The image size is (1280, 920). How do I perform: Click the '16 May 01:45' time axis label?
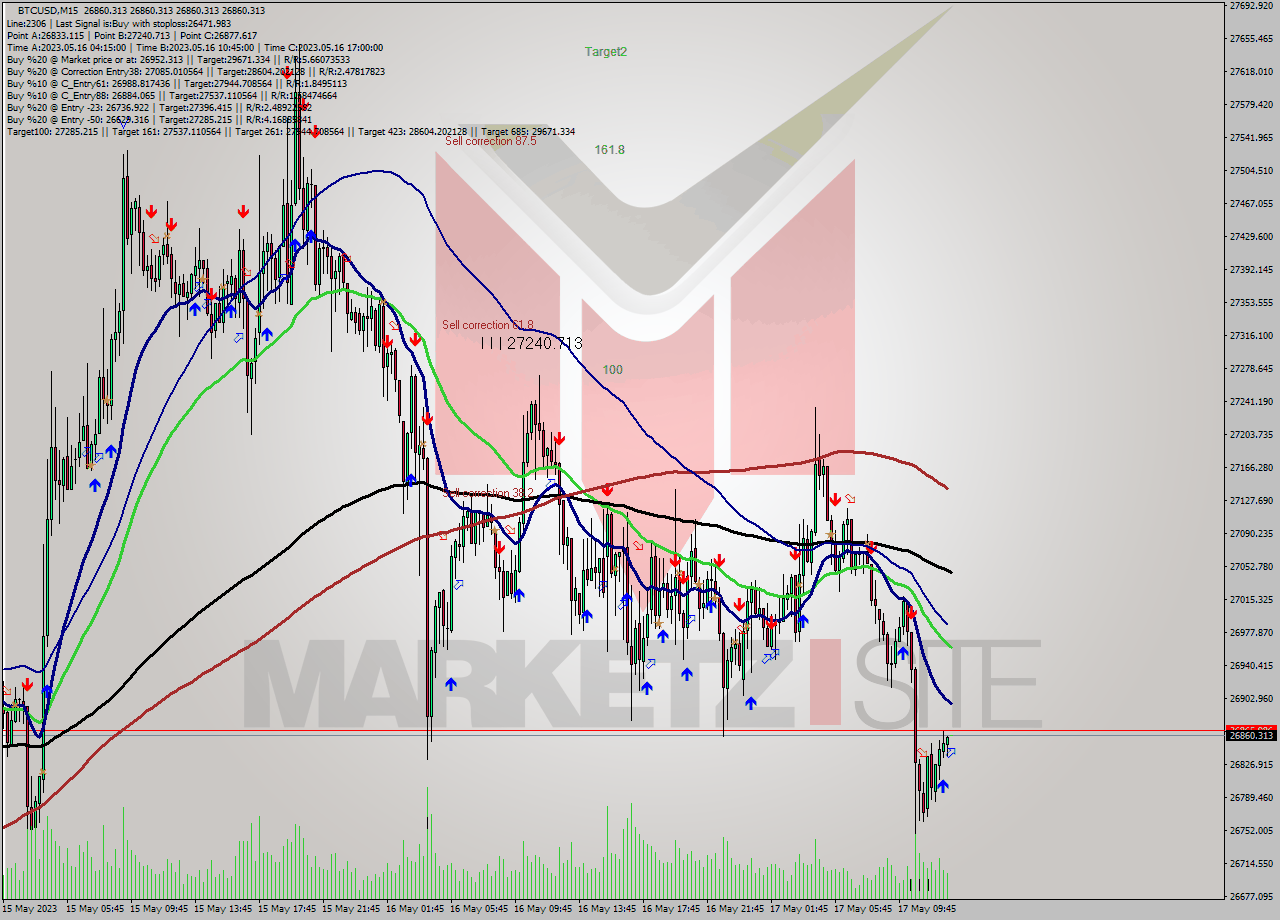tap(415, 909)
